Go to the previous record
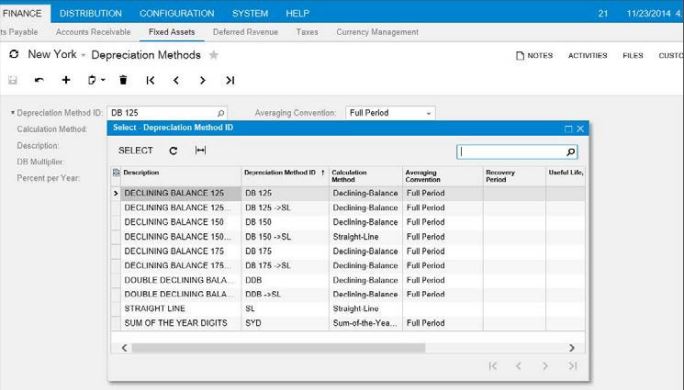Image resolution: width=684 pixels, height=390 pixels. (176, 80)
